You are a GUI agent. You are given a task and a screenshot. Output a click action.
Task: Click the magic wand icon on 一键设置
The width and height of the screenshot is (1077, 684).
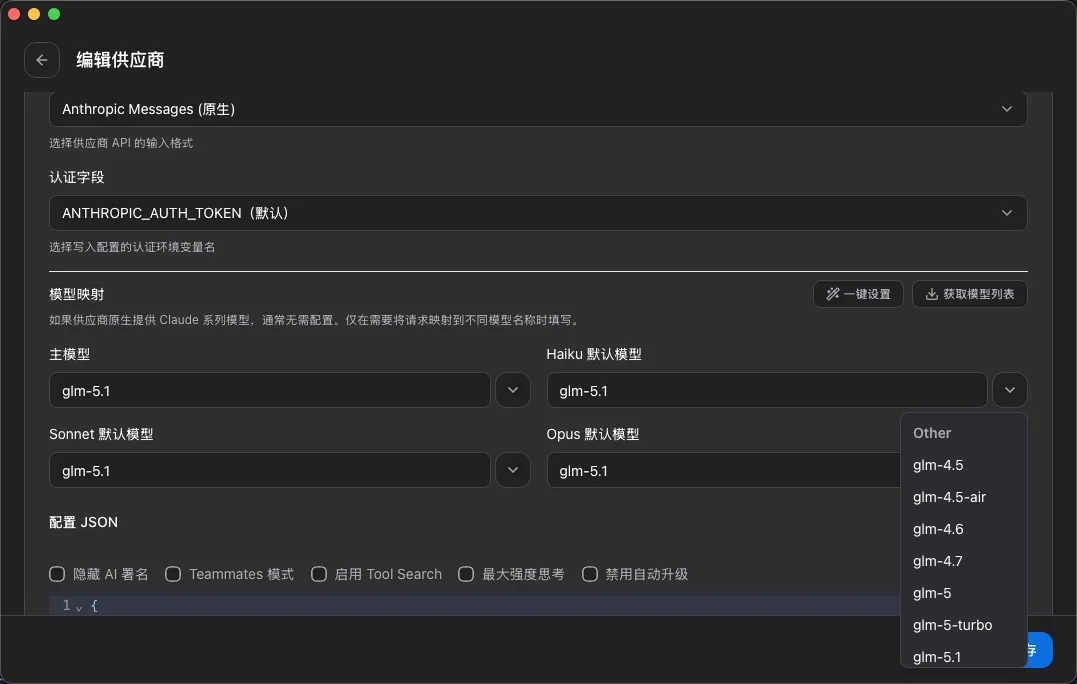pos(832,294)
